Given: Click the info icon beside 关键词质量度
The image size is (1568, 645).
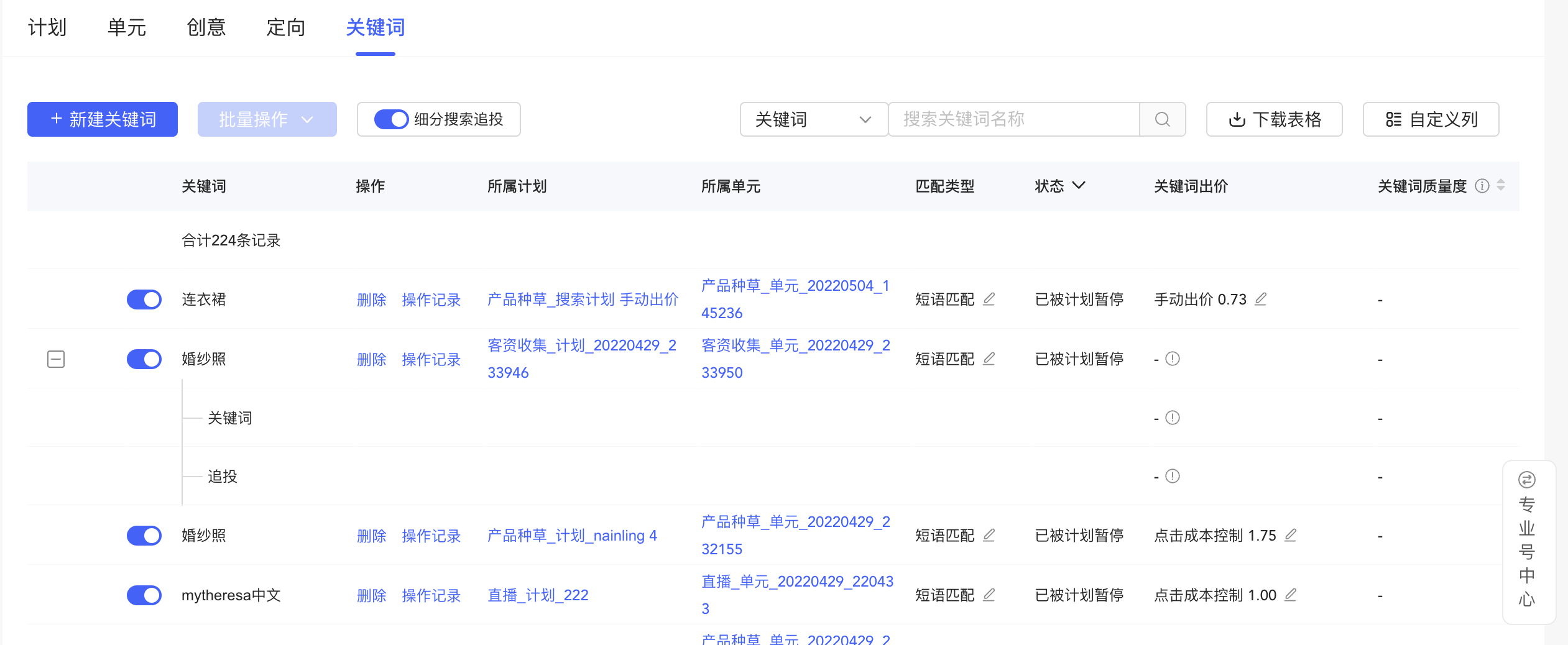Looking at the screenshot, I should pyautogui.click(x=1483, y=186).
